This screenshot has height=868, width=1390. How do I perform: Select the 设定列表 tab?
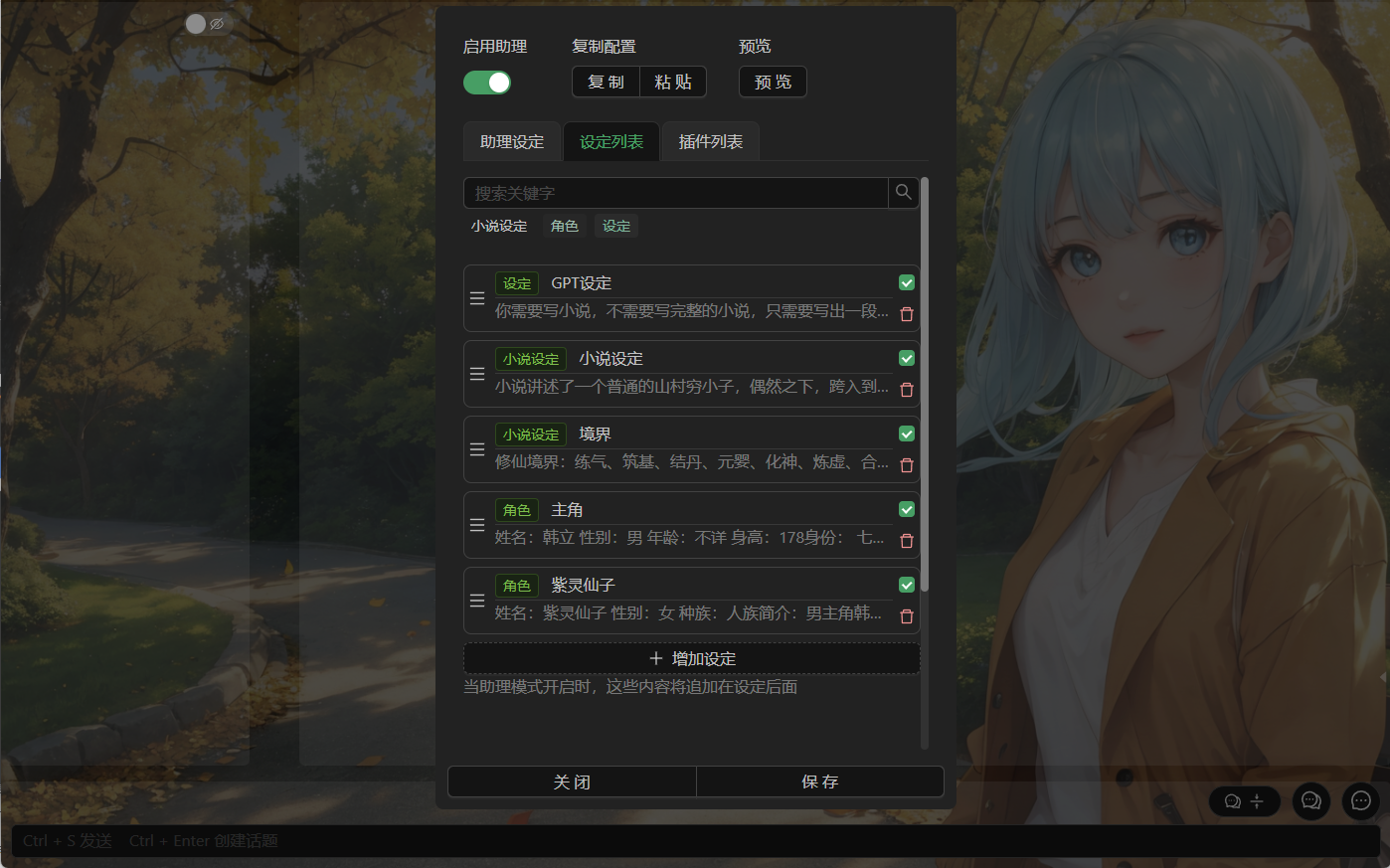pos(611,142)
